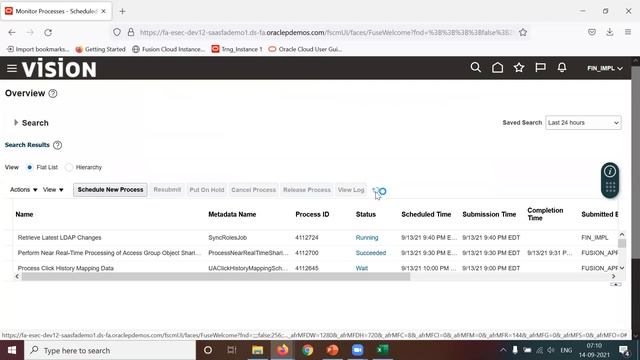Click the Search Results help icon

[58, 145]
